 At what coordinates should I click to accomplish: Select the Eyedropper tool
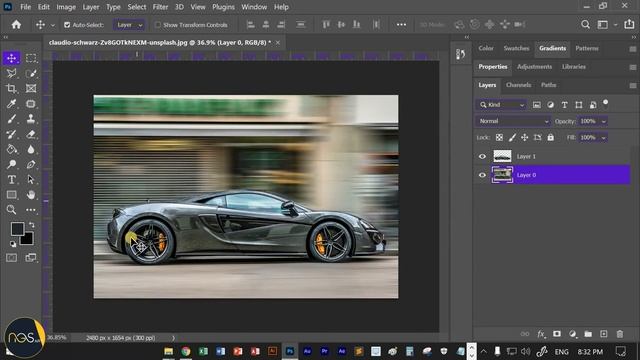click(11, 104)
